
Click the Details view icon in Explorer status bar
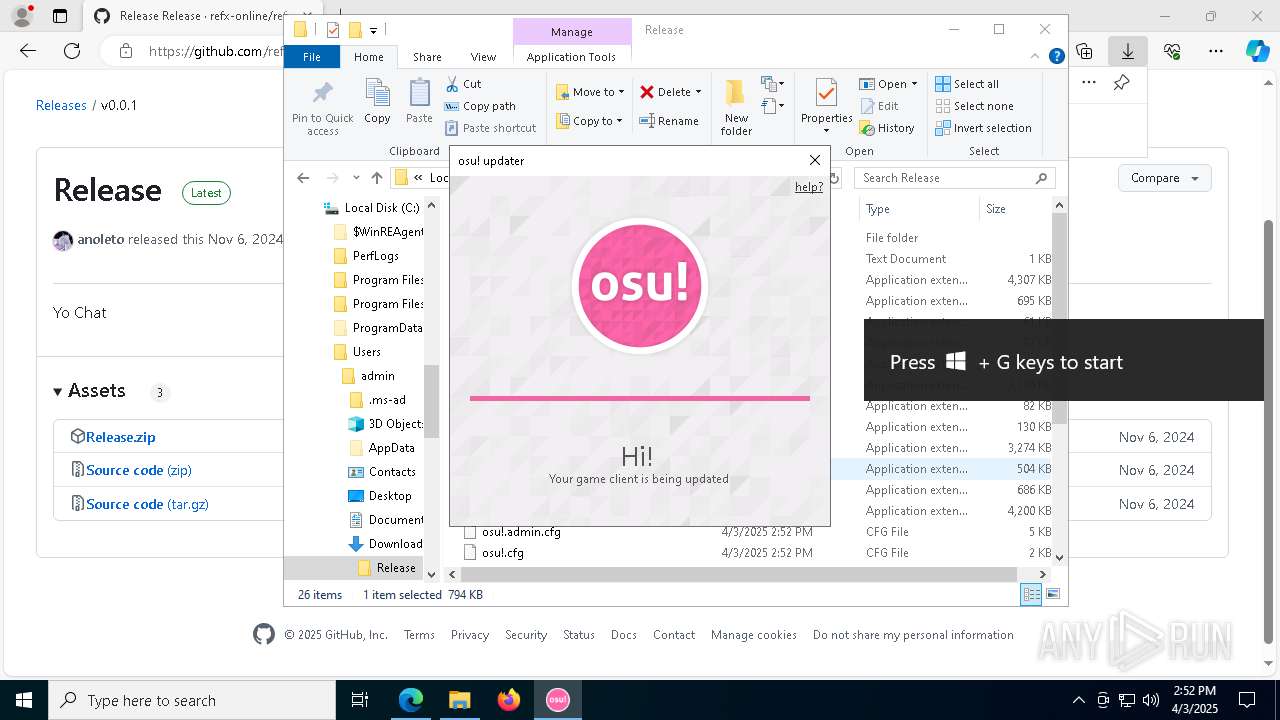click(1030, 595)
